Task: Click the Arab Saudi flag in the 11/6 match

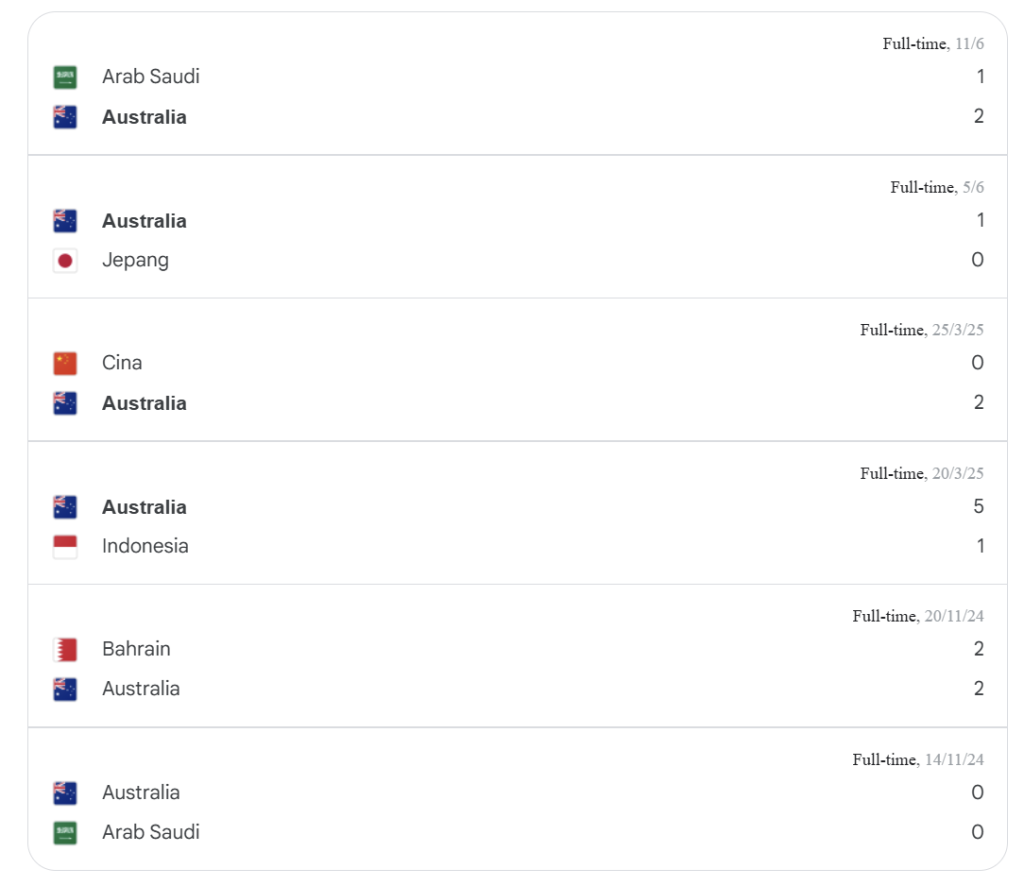Action: [x=65, y=77]
